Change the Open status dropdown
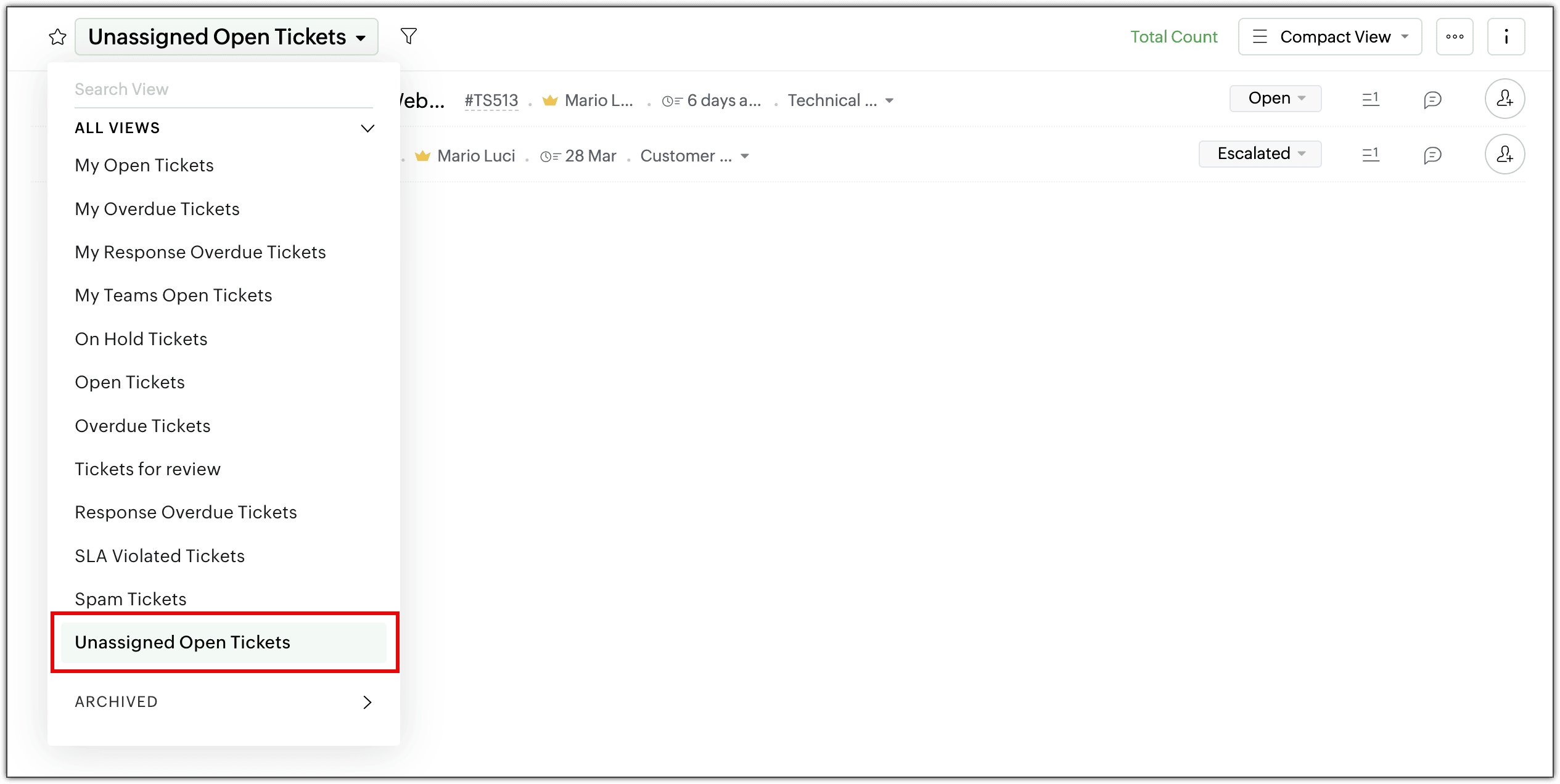Screen dimensions: 1560x784 (x=1275, y=99)
